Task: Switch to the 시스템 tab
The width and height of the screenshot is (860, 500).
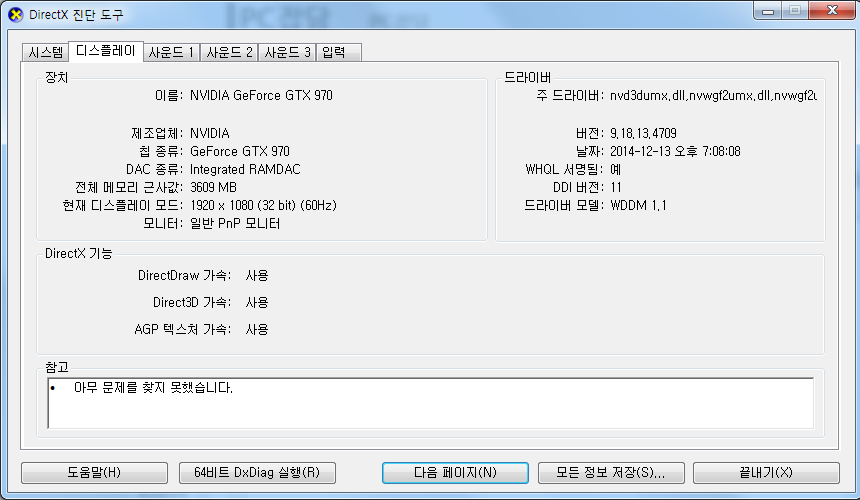Action: [46, 52]
